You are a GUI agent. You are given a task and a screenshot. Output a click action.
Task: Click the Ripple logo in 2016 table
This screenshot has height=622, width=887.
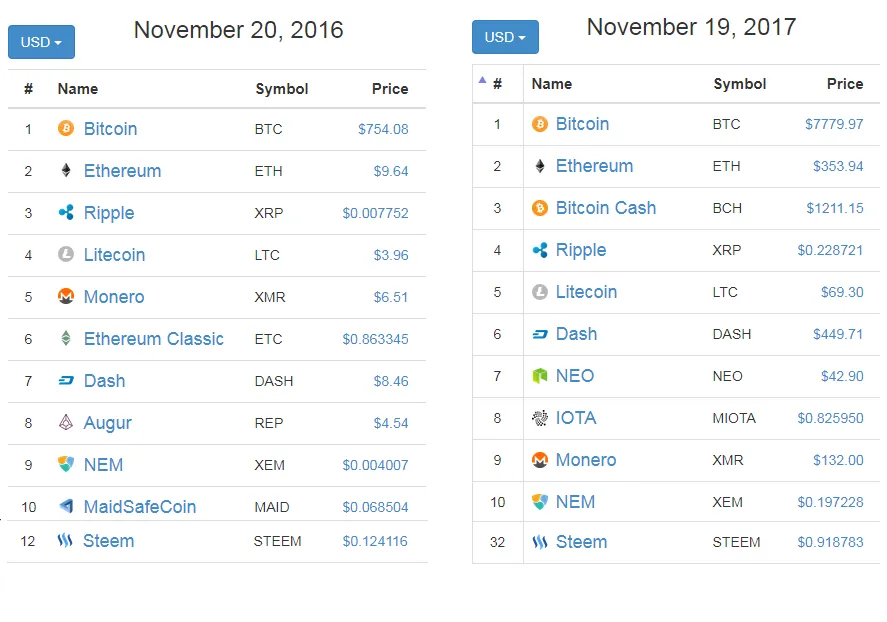[x=66, y=213]
